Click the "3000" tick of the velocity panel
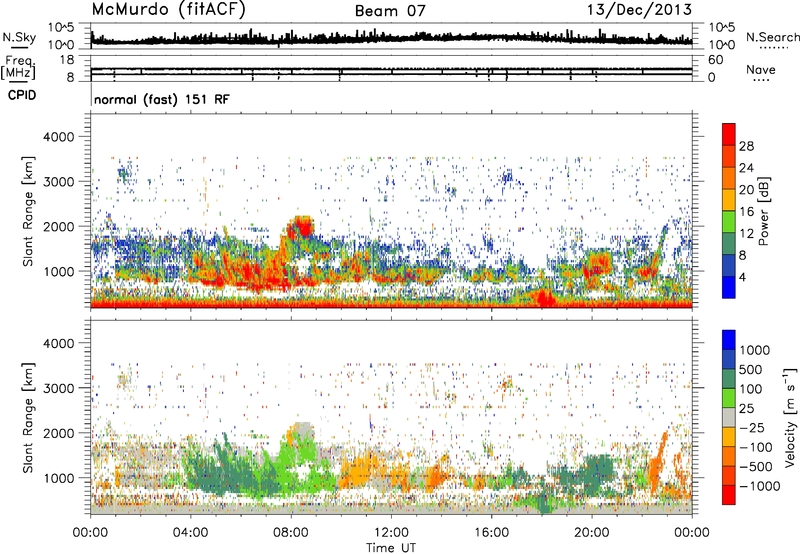800x554 pixels. [58, 388]
